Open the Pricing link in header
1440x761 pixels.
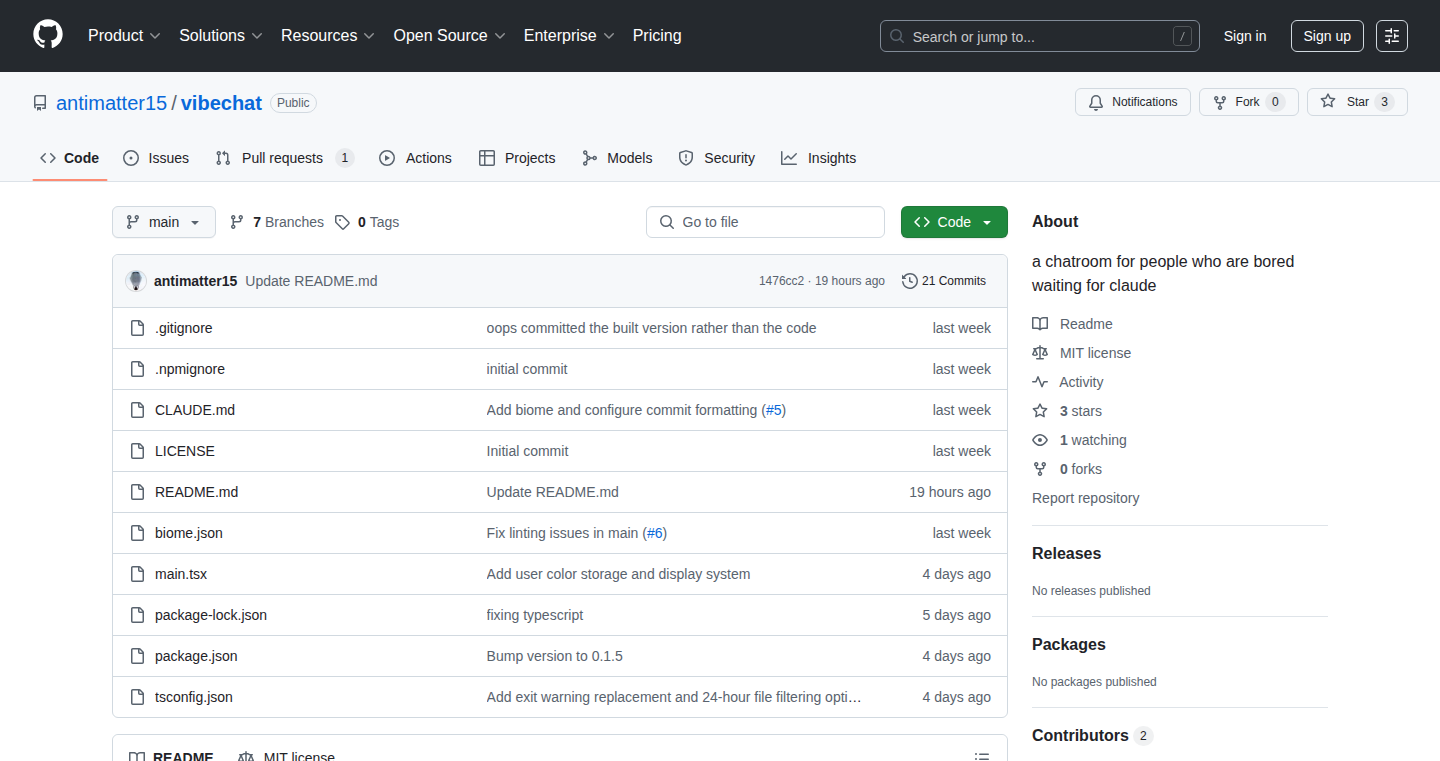click(x=657, y=36)
